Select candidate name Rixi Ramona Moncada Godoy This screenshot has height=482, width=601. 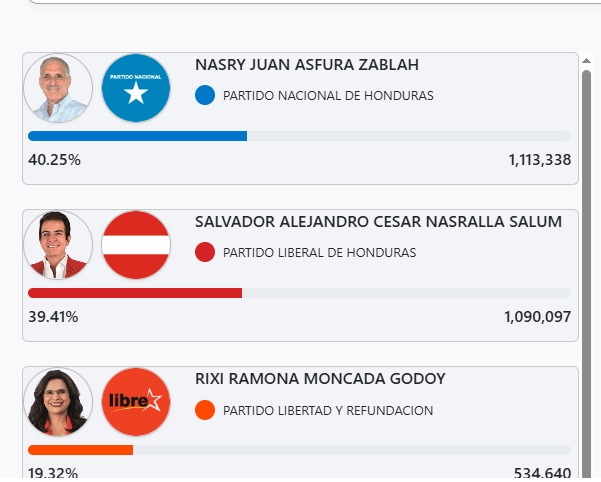click(320, 379)
